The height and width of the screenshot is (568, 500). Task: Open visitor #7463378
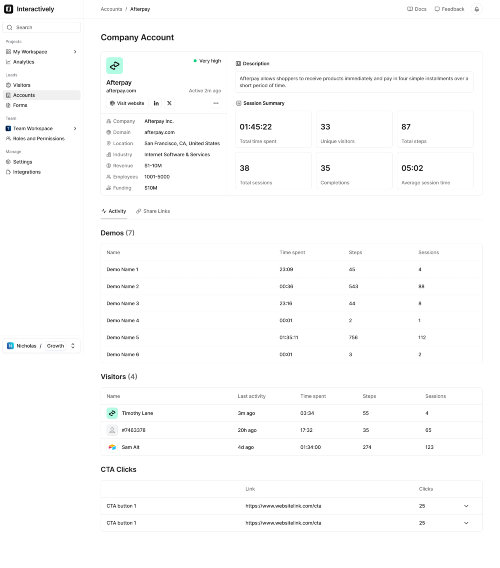tap(133, 430)
